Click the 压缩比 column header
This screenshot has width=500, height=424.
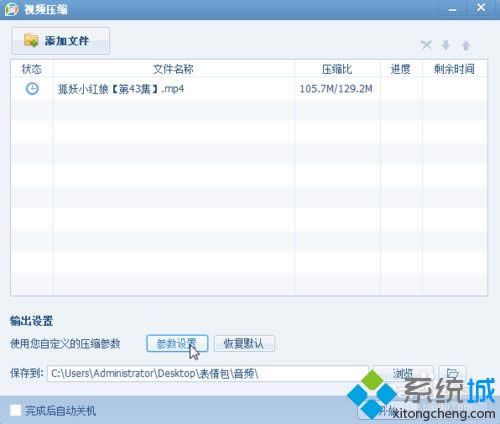point(337,69)
